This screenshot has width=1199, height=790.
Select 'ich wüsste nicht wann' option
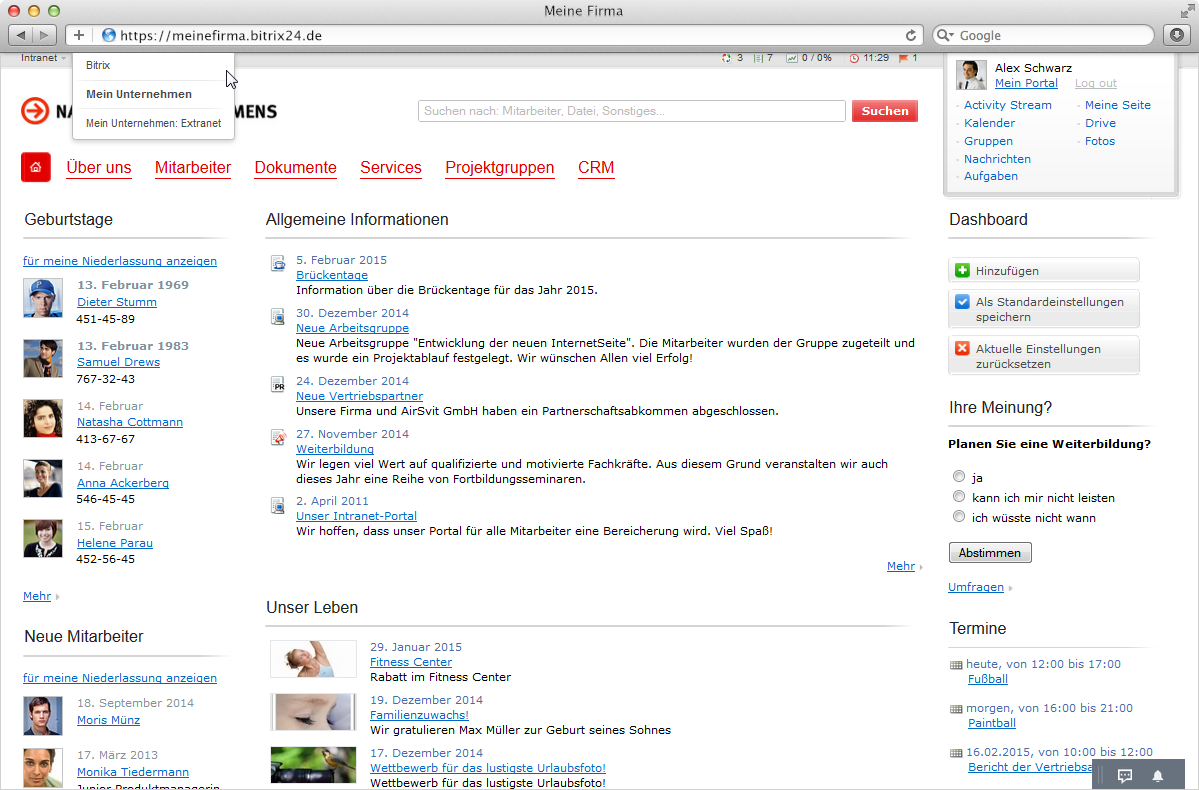pos(959,516)
